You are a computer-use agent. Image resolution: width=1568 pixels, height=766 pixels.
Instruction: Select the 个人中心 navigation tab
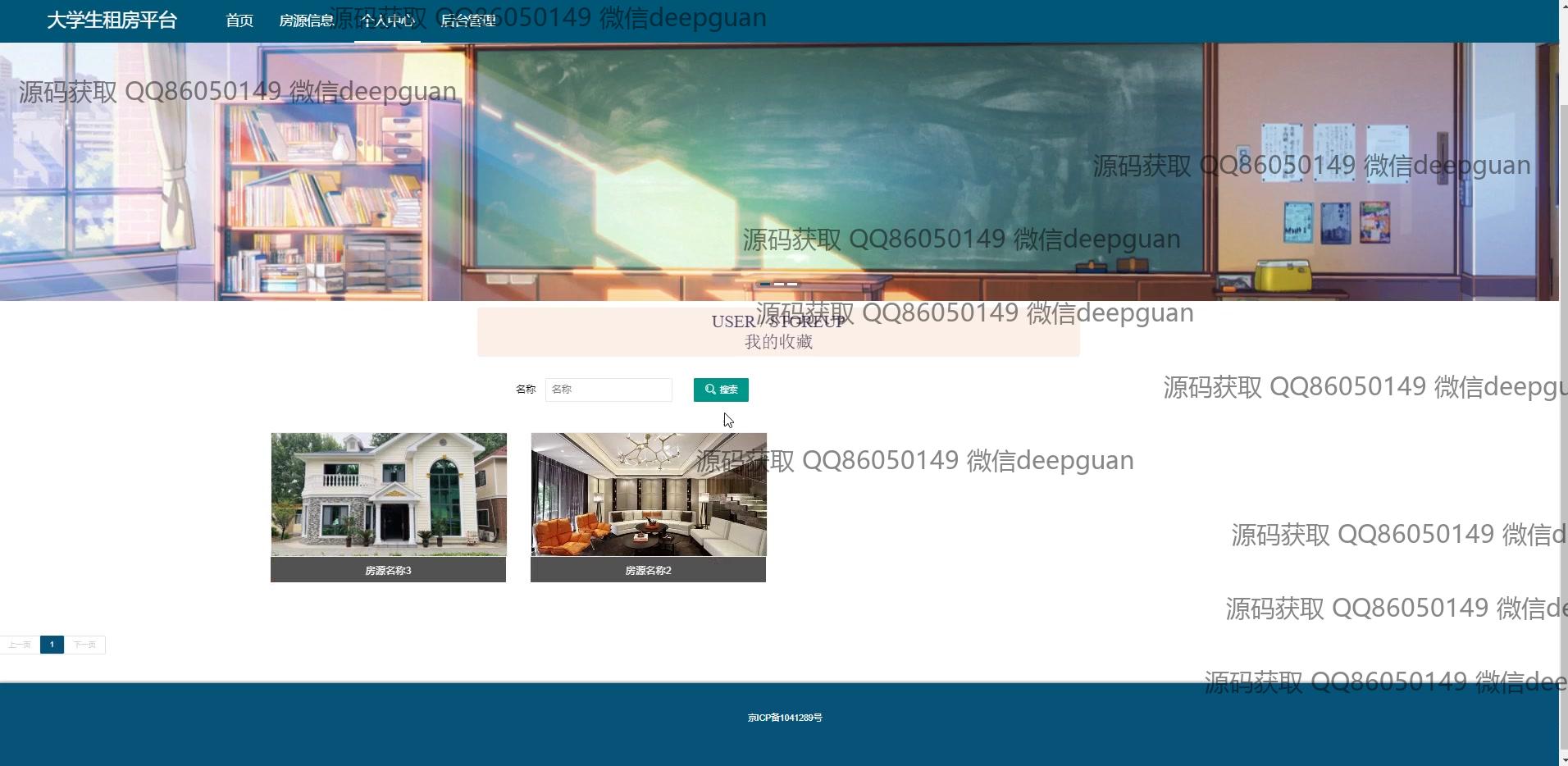tap(387, 21)
